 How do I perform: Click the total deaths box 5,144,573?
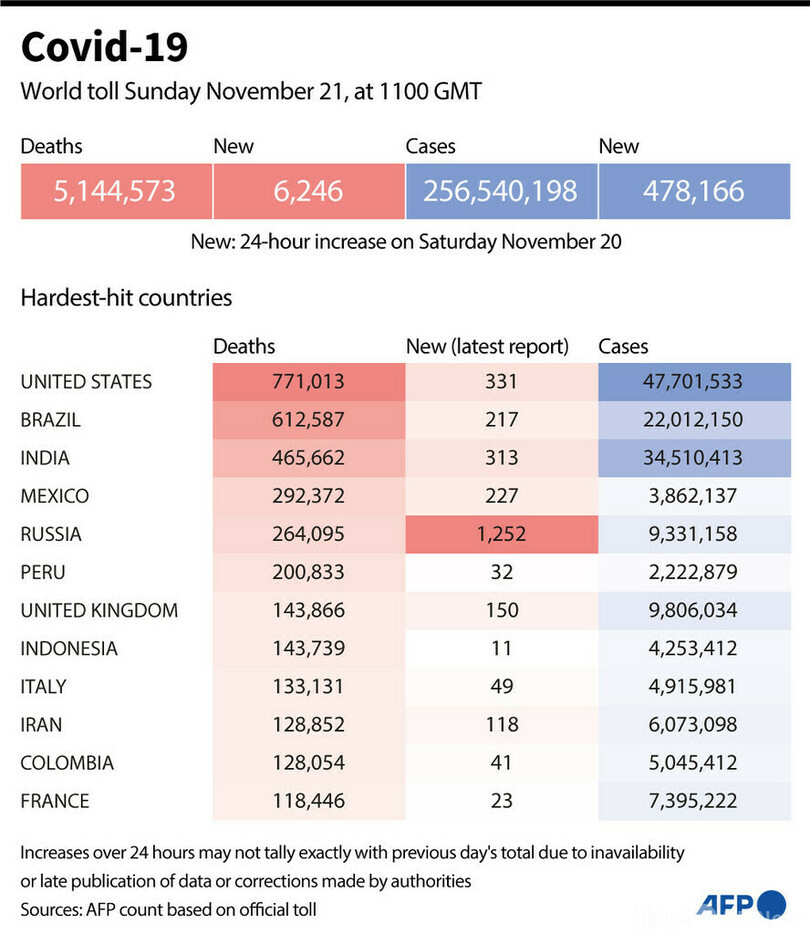pyautogui.click(x=116, y=190)
